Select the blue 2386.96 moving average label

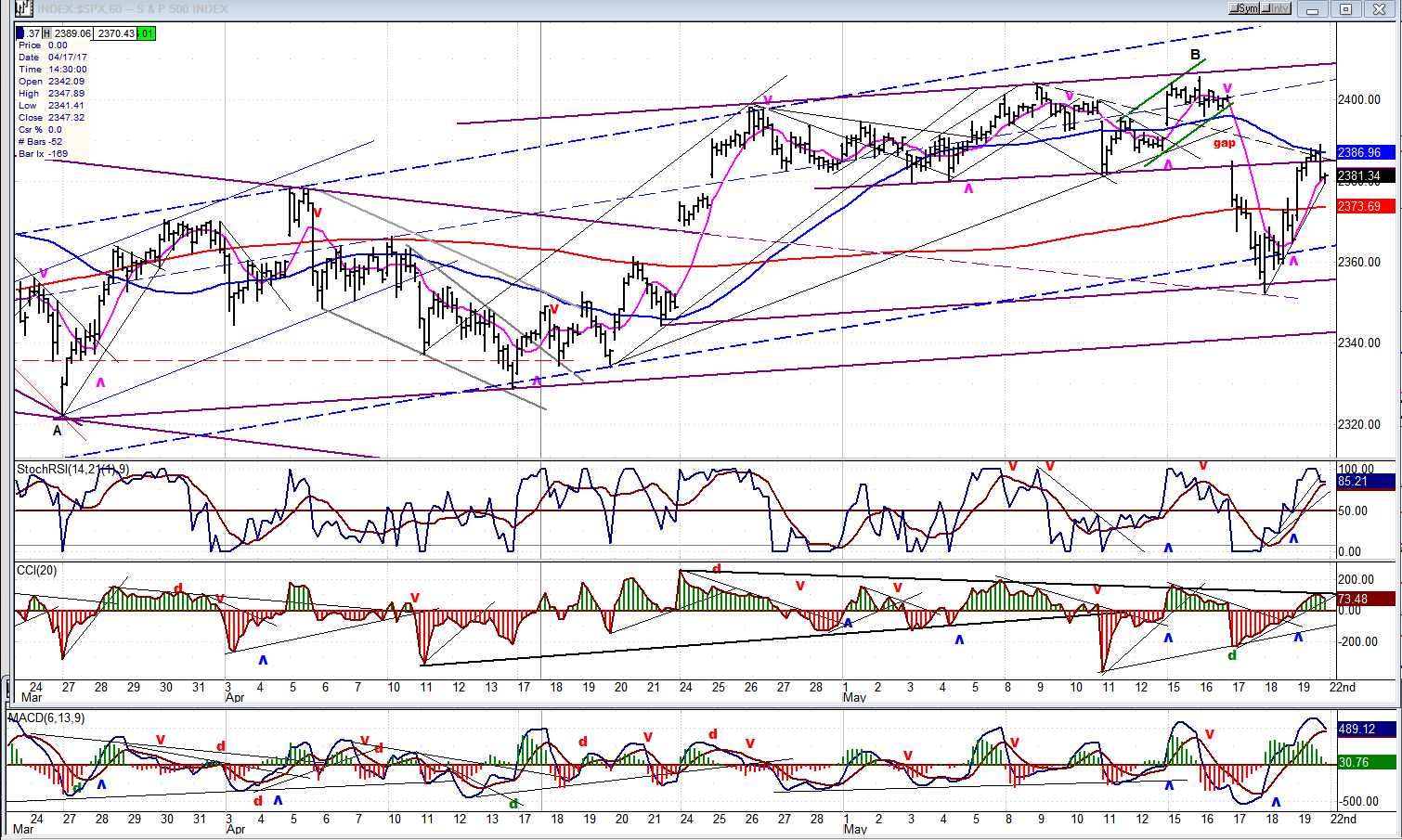coord(1365,152)
